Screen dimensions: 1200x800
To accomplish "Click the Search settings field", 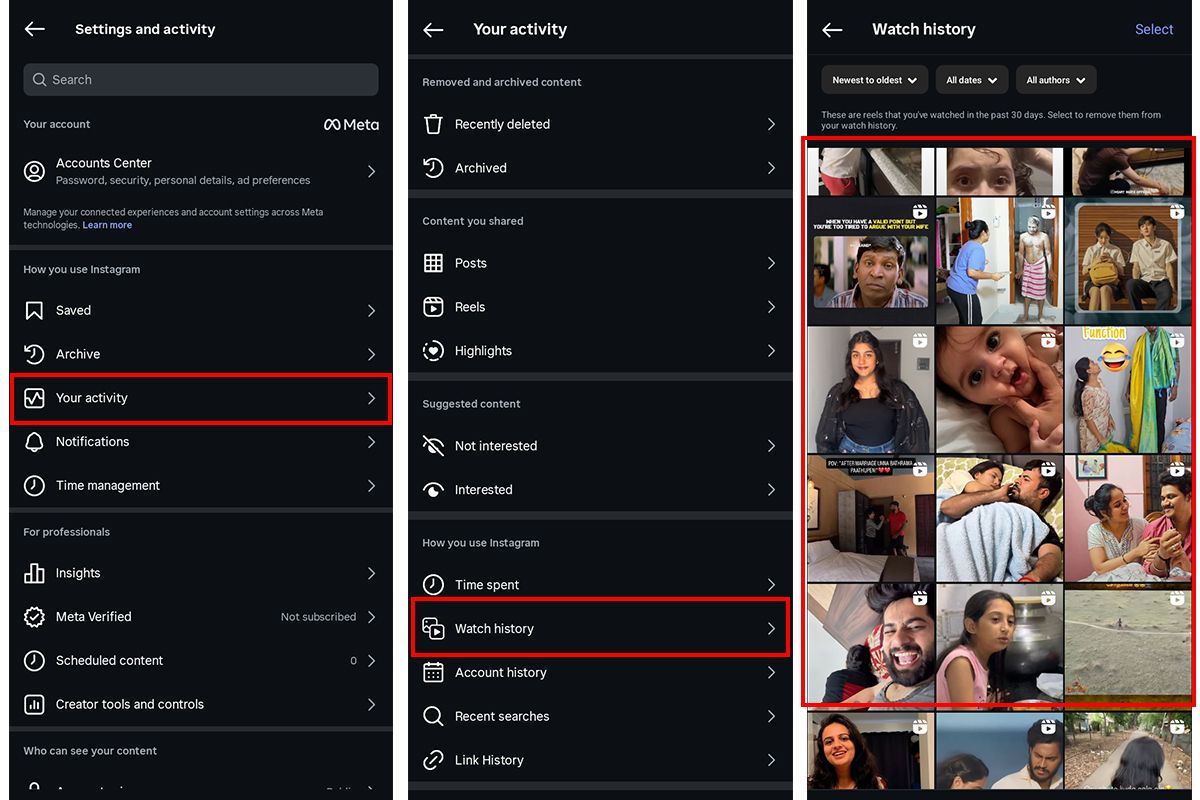I will pos(201,80).
